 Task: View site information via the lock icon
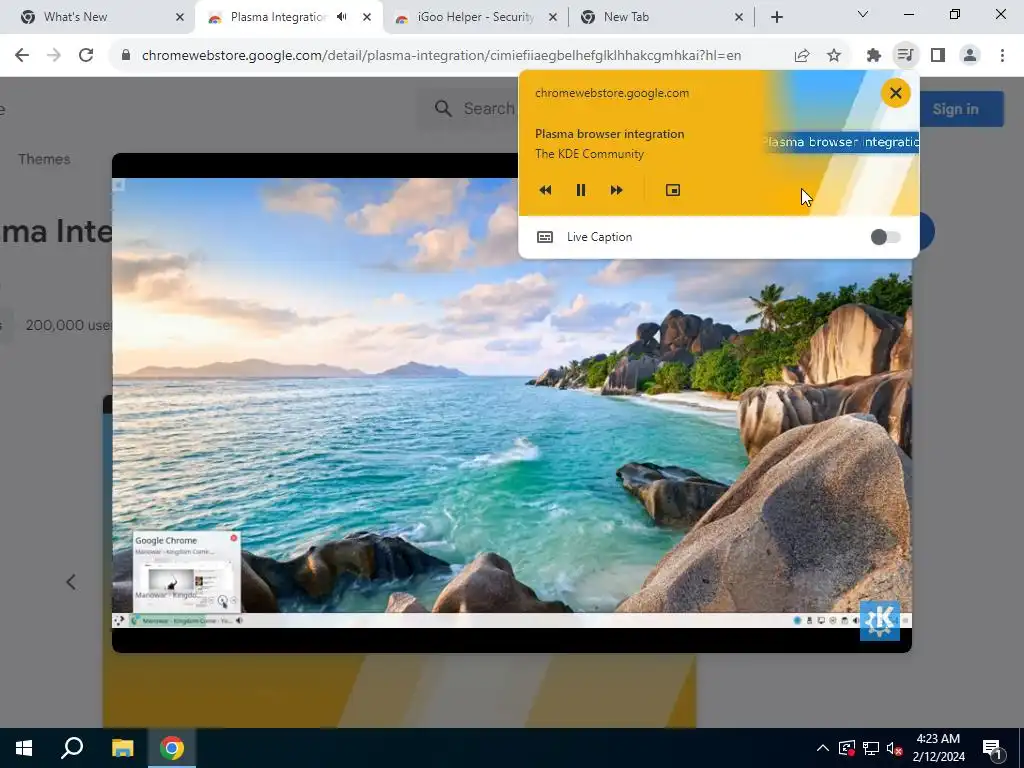click(126, 56)
